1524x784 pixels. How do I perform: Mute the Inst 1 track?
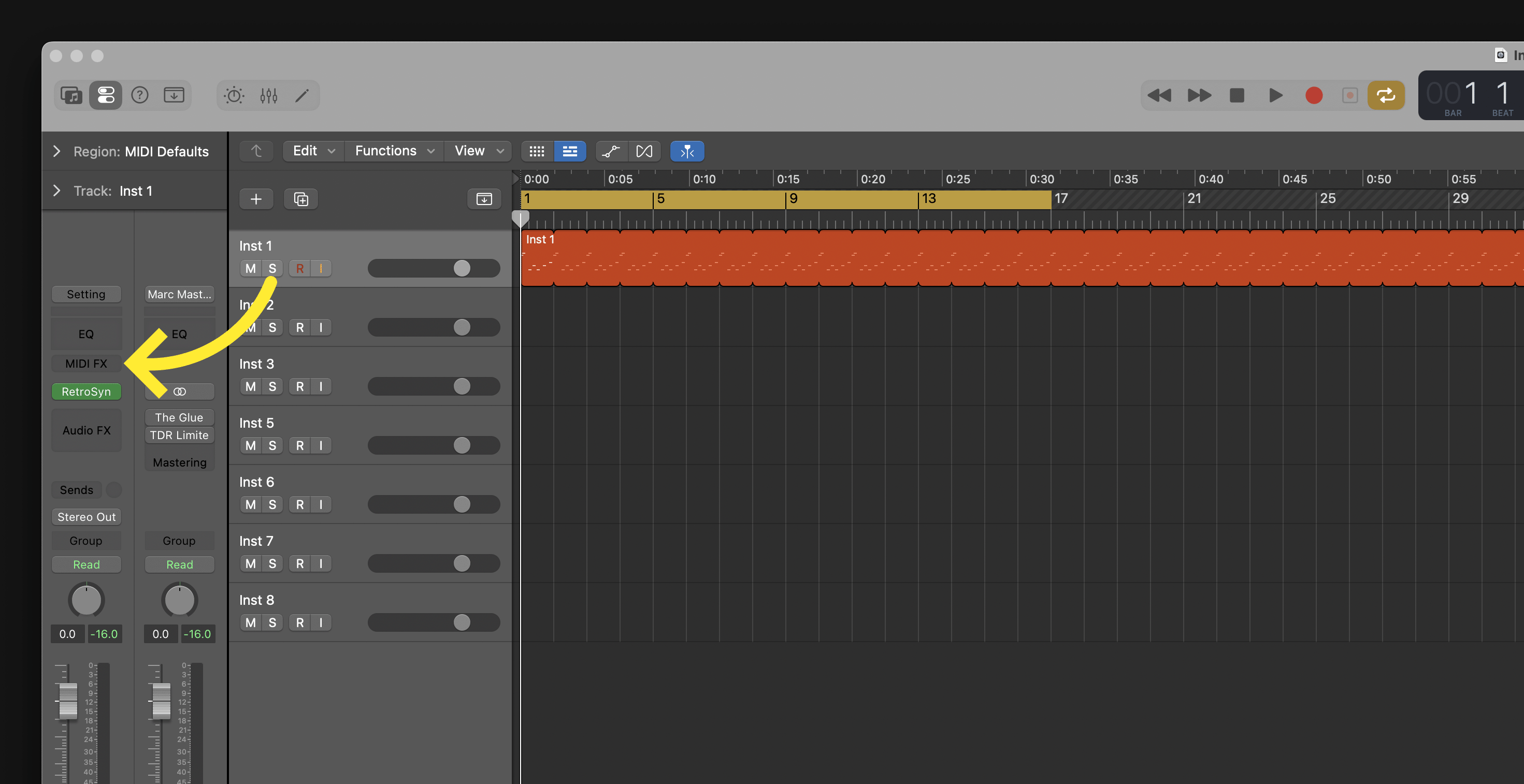pyautogui.click(x=251, y=268)
